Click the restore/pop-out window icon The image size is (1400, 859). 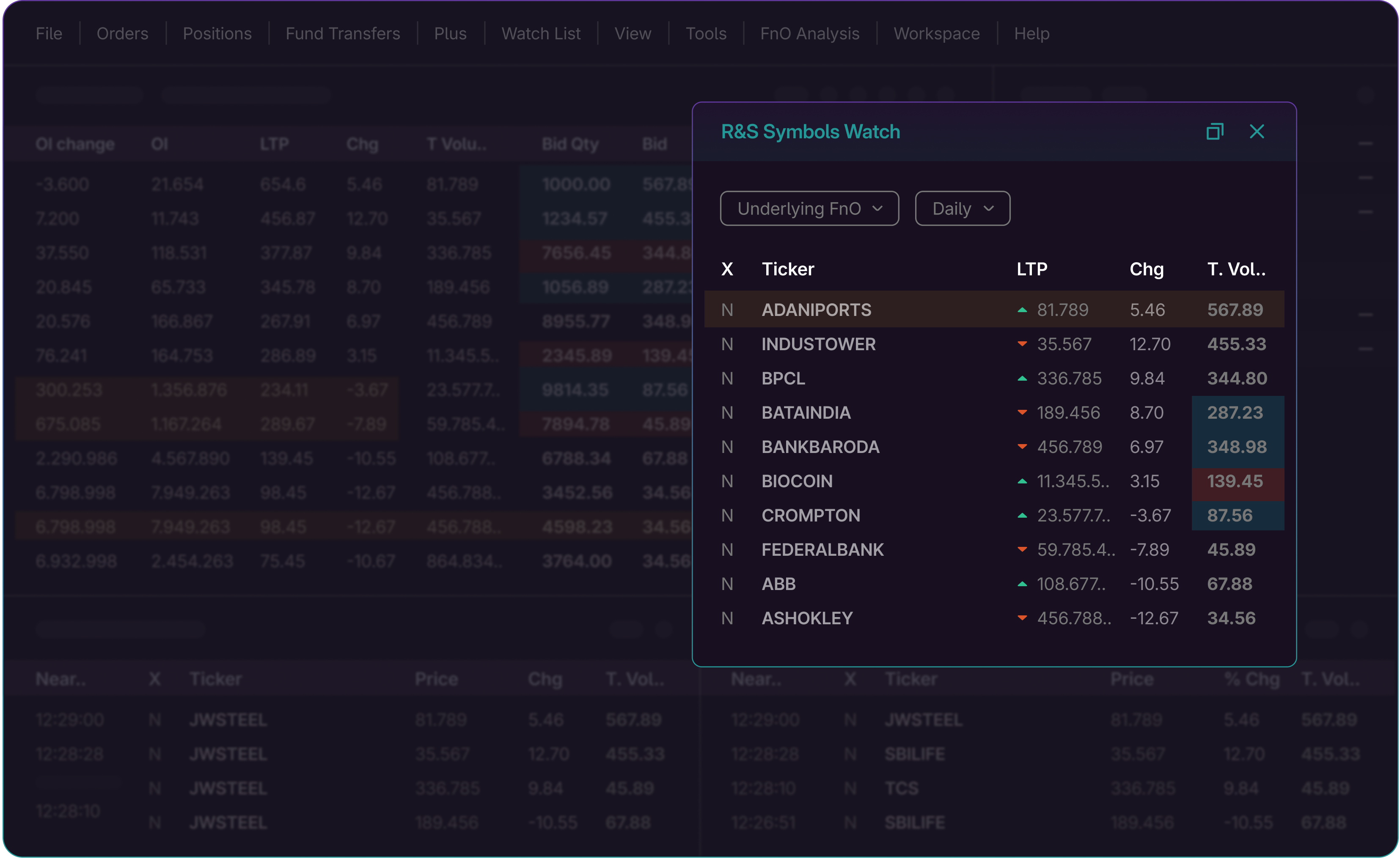(1215, 132)
